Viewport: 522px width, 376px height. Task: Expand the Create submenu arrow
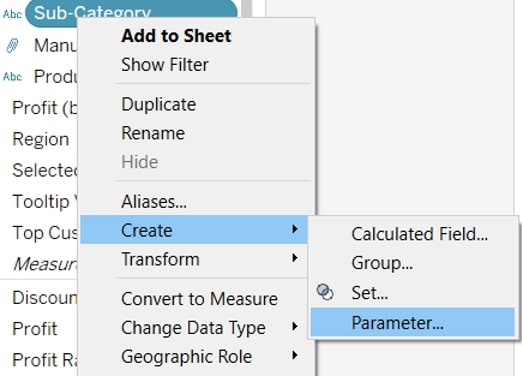pyautogui.click(x=295, y=229)
